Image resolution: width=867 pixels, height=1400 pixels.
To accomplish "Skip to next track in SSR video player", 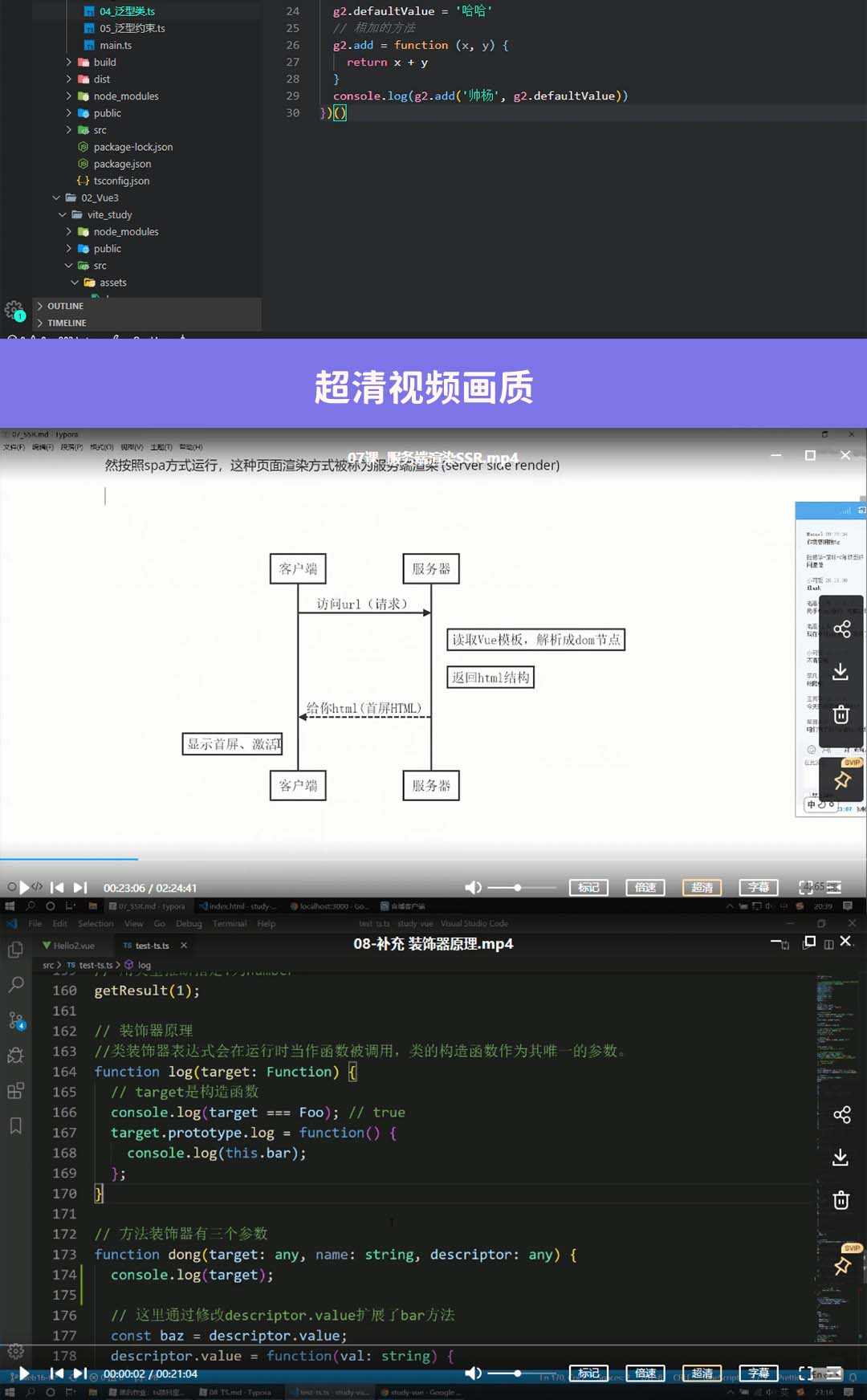I will pos(79,887).
